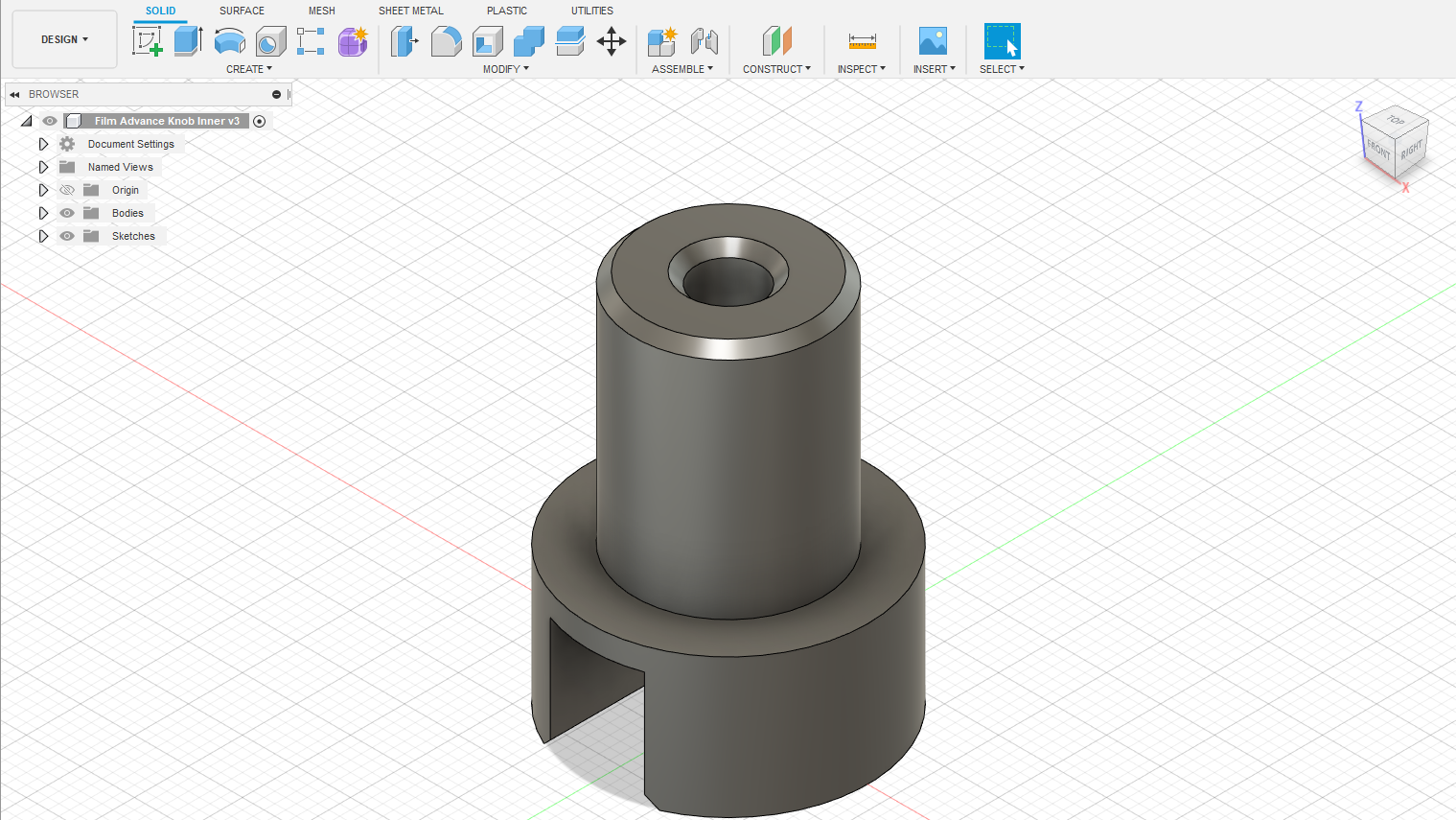The height and width of the screenshot is (820, 1456).
Task: Select the Rectangular Pattern tool
Action: [311, 41]
